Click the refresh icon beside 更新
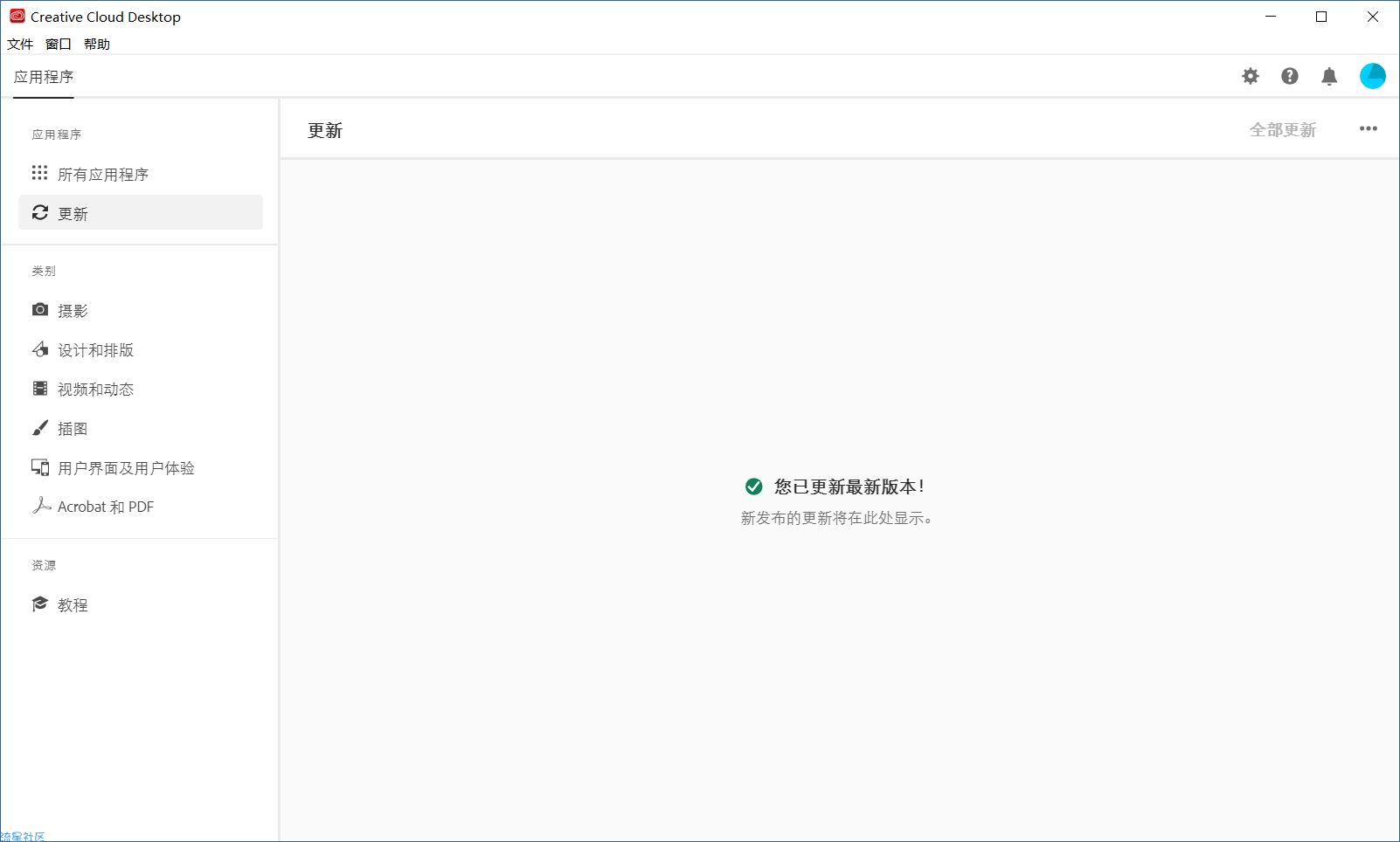Image resolution: width=1400 pixels, height=842 pixels. 40,212
